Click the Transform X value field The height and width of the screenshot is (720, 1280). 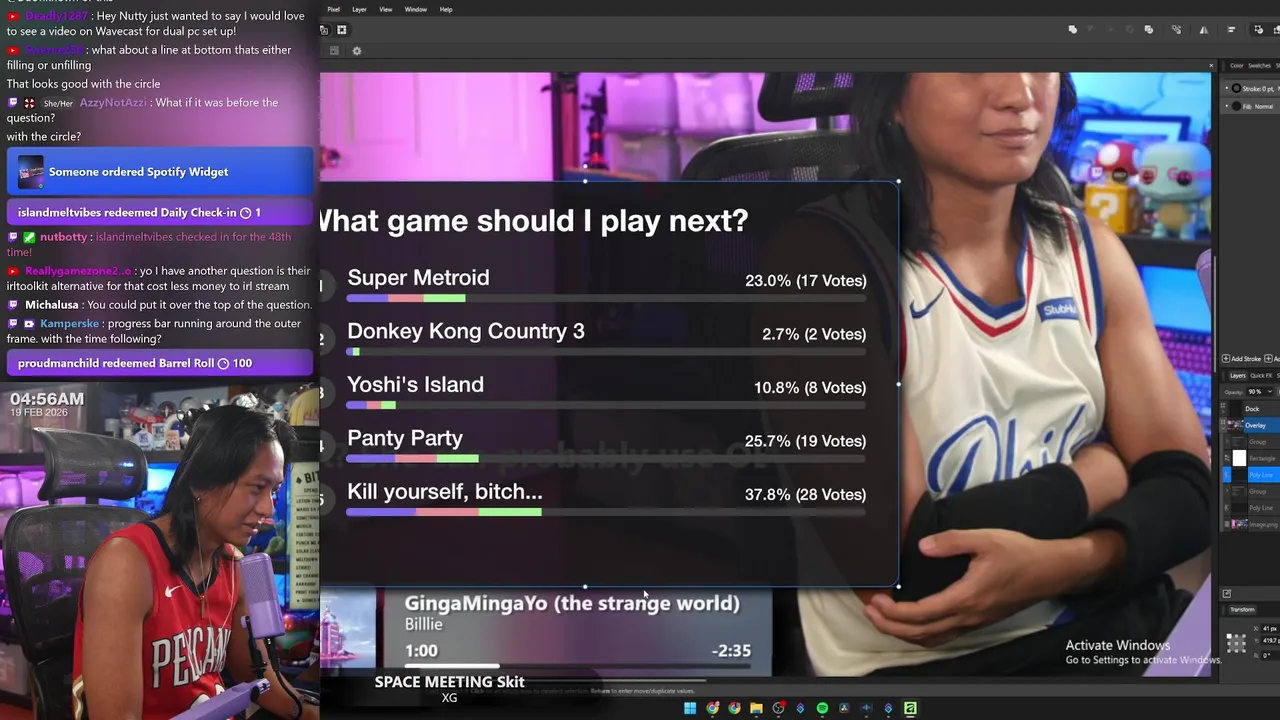coord(1270,629)
